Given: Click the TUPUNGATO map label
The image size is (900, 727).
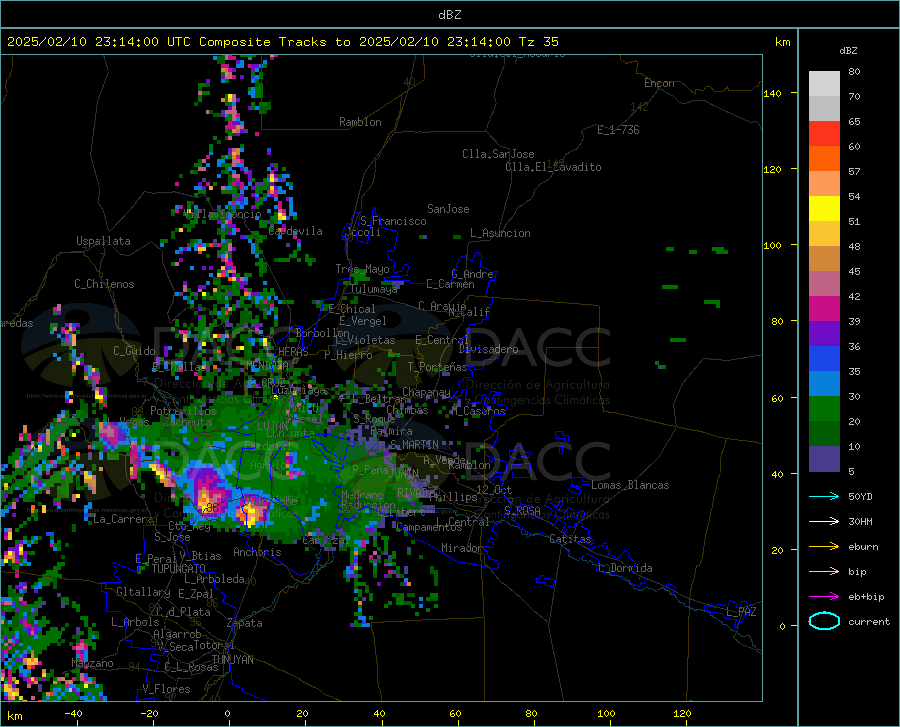Looking at the screenshot, I should 179,569.
